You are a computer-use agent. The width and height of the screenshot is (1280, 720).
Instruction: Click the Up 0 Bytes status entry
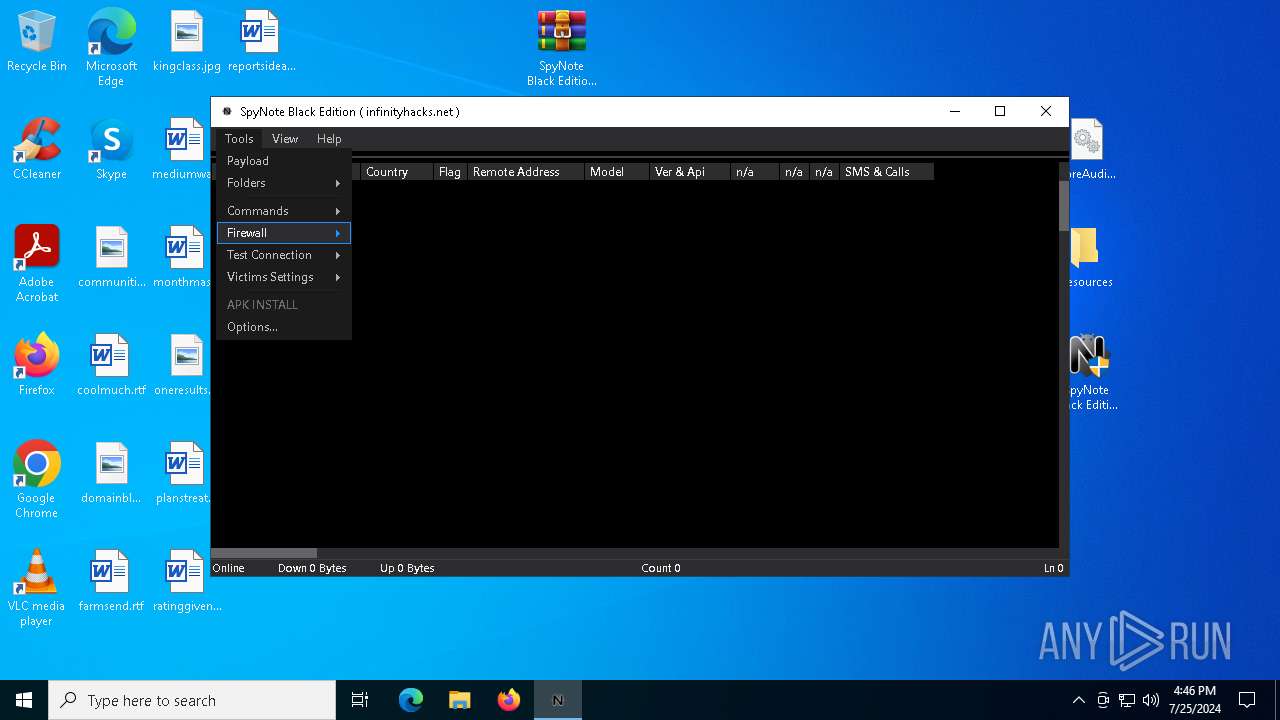pos(407,568)
